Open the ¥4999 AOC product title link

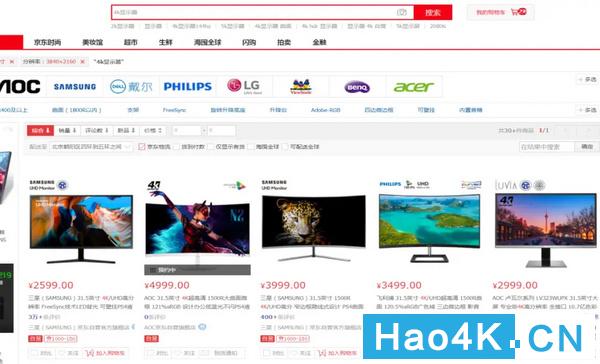coord(197,302)
